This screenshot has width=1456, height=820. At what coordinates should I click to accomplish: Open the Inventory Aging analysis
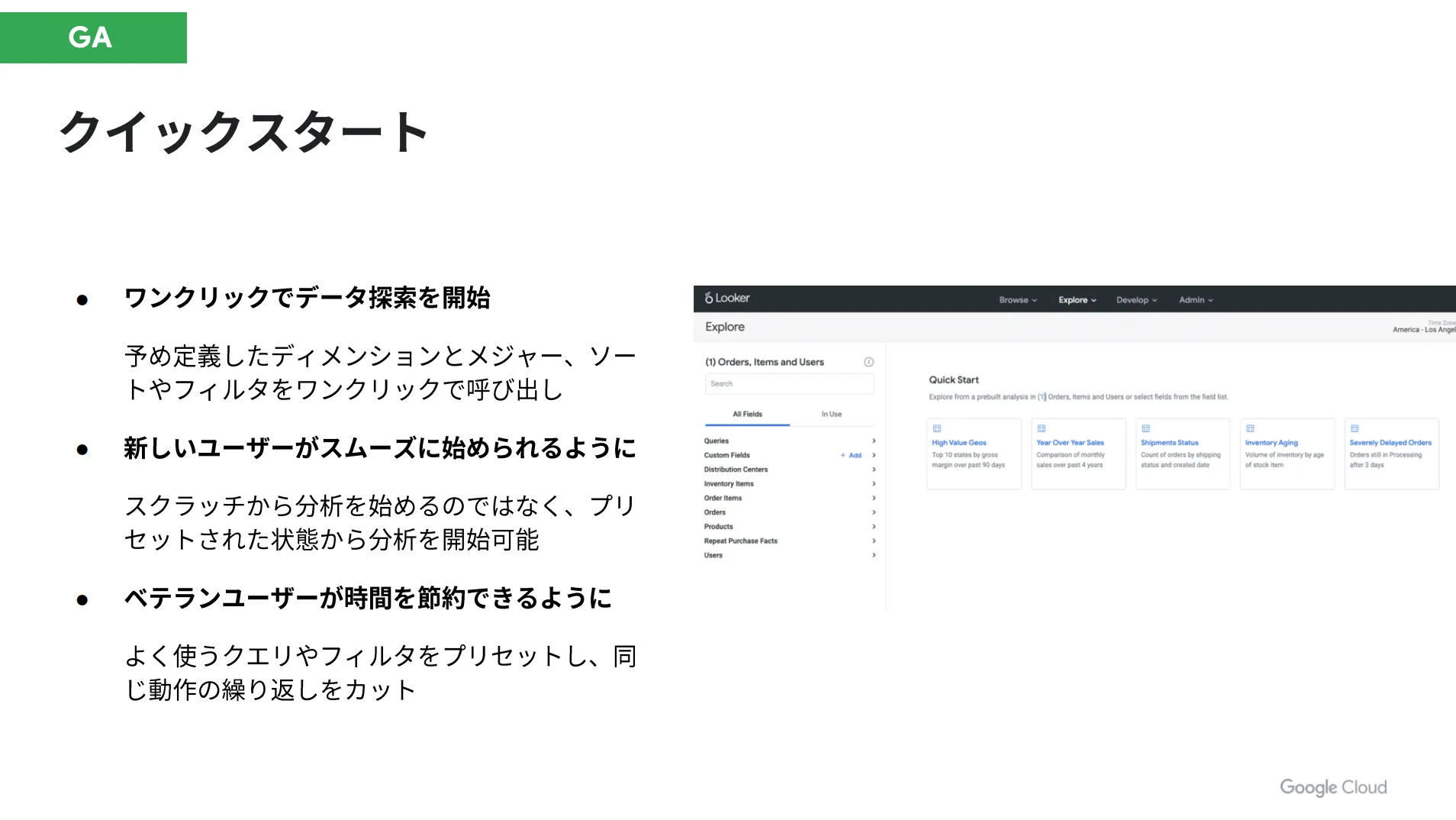[1287, 454]
